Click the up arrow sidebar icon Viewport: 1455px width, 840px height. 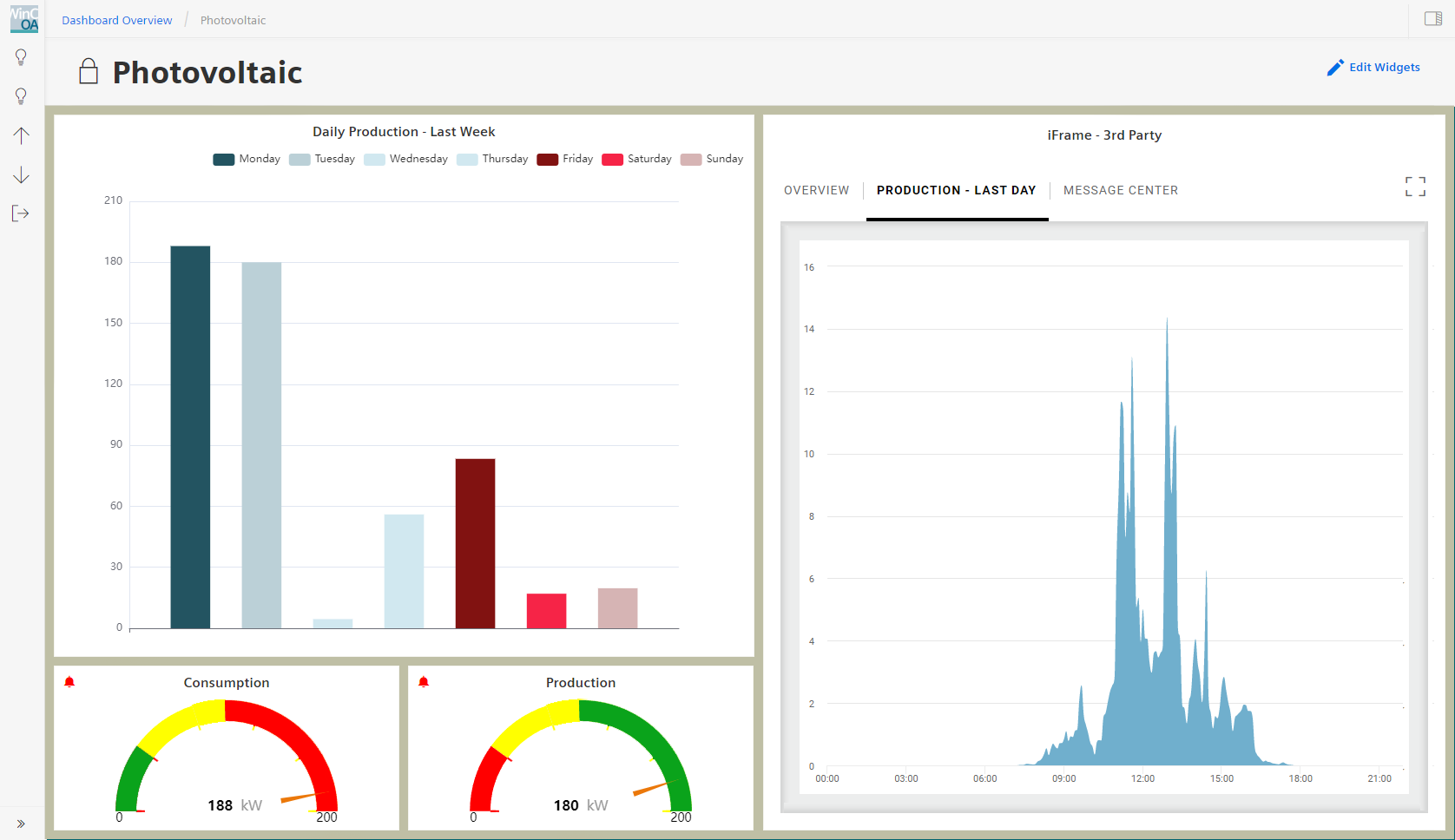(x=21, y=135)
